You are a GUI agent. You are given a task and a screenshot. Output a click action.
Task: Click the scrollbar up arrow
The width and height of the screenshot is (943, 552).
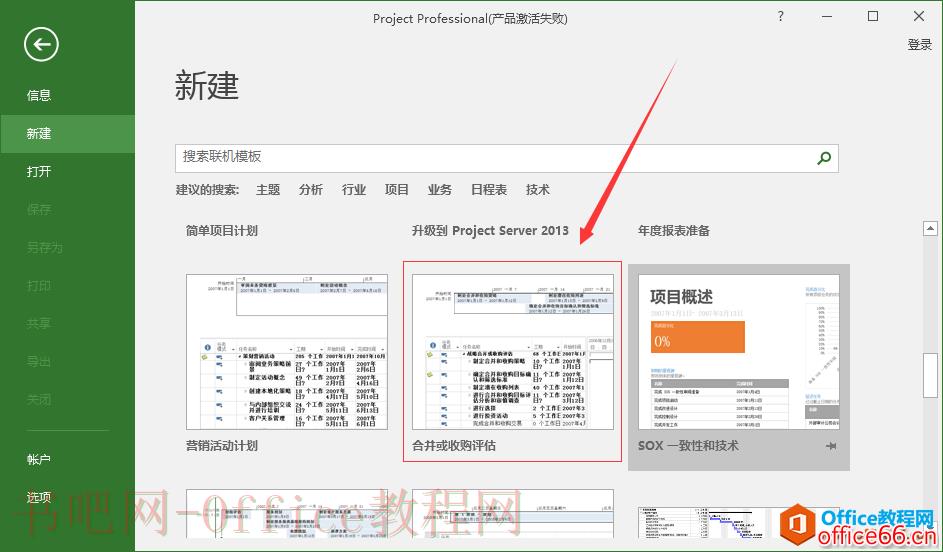click(930, 228)
